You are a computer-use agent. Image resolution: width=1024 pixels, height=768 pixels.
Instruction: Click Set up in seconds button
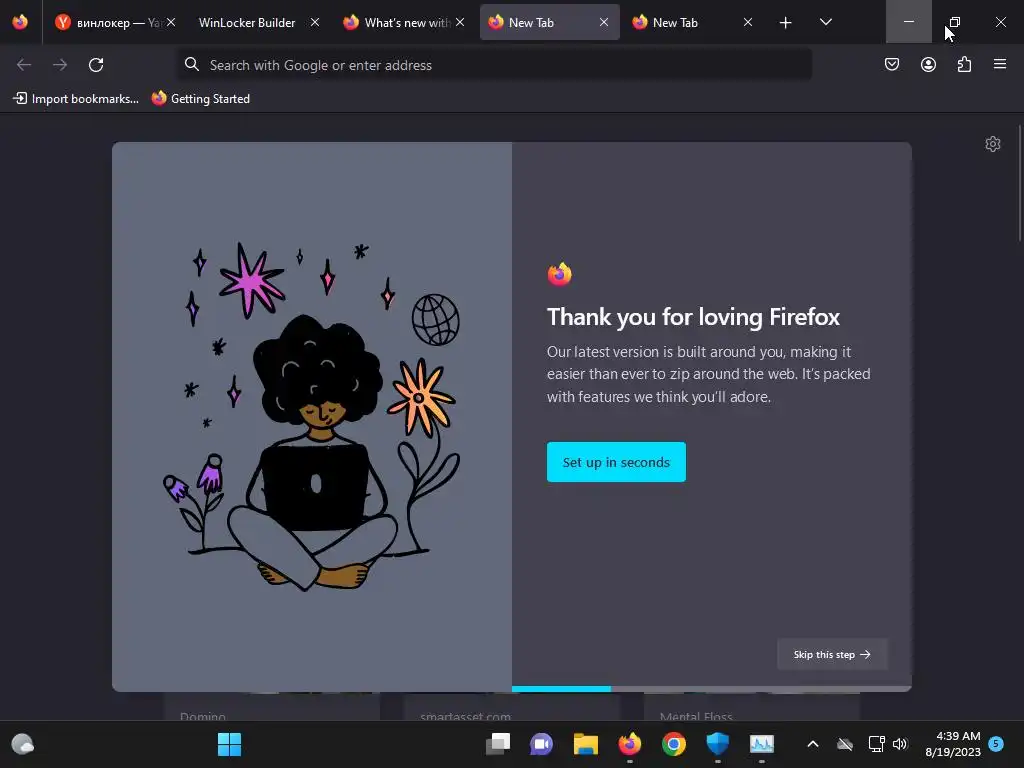tap(616, 462)
